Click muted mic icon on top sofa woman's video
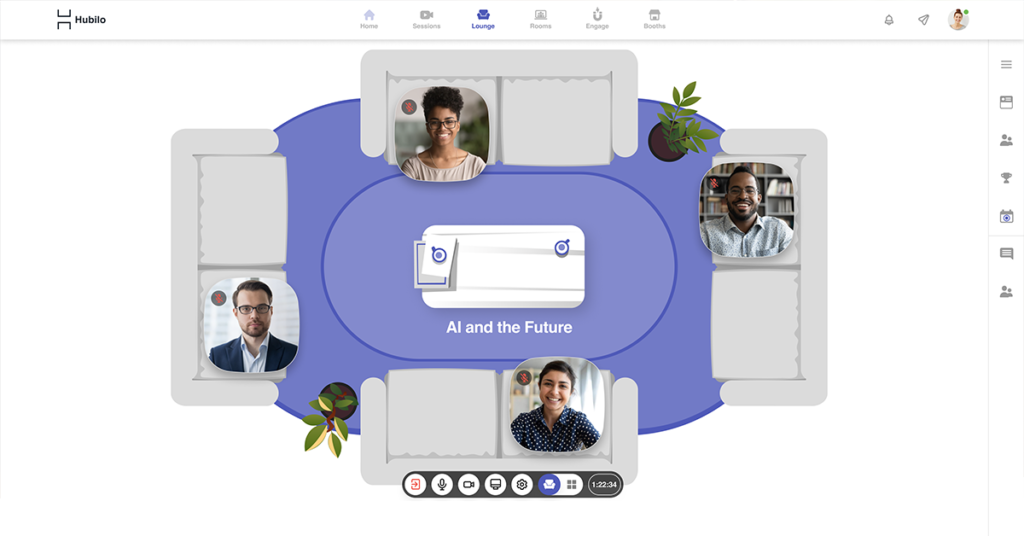The image size is (1024, 536). pos(409,106)
